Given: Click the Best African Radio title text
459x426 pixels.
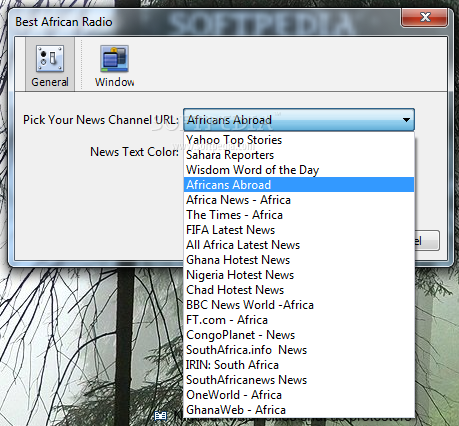Looking at the screenshot, I should click(64, 22).
